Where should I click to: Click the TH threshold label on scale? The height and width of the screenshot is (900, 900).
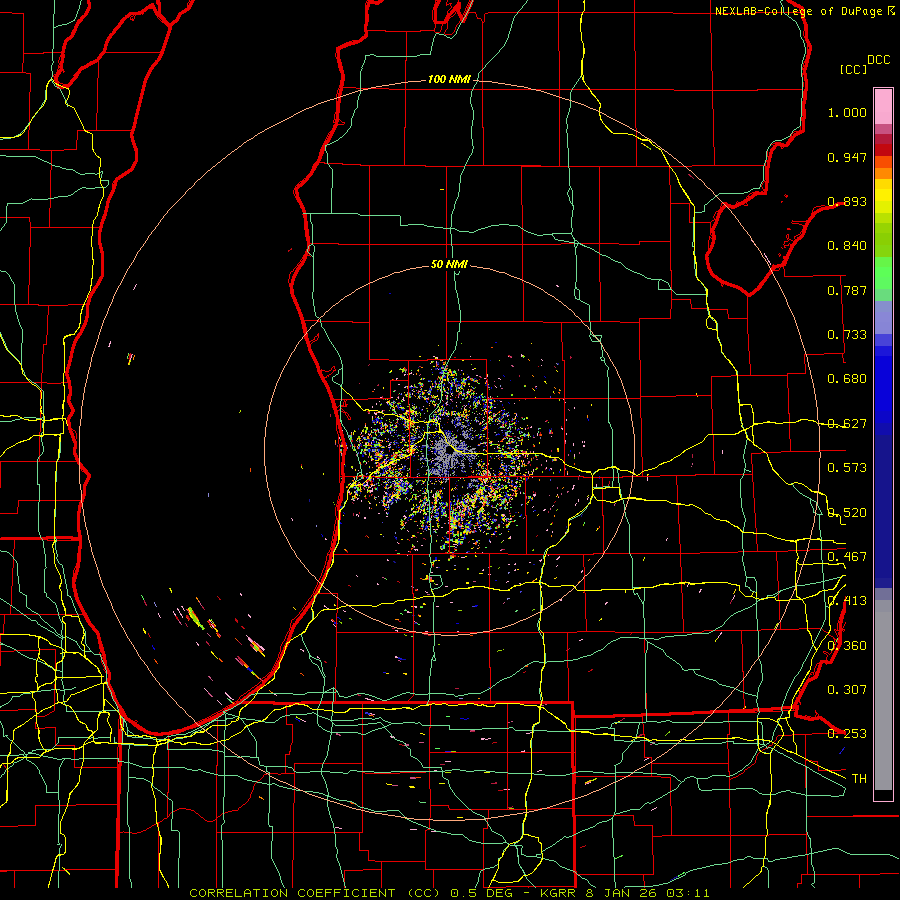point(859,779)
